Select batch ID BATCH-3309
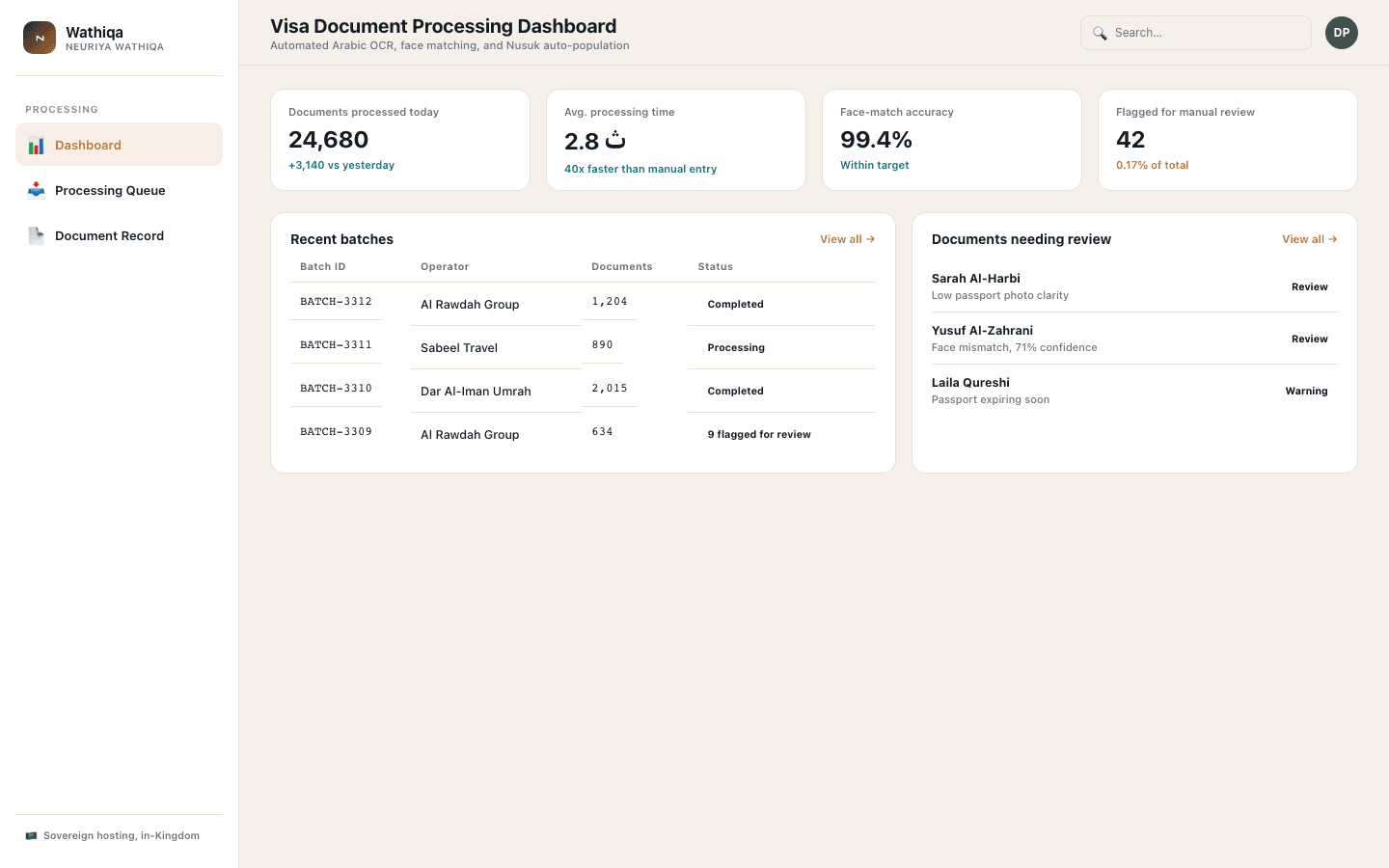The image size is (1389, 868). 336,432
